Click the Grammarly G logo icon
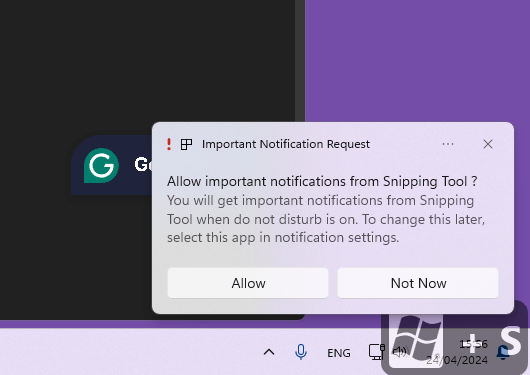The width and height of the screenshot is (530, 375). point(101,165)
